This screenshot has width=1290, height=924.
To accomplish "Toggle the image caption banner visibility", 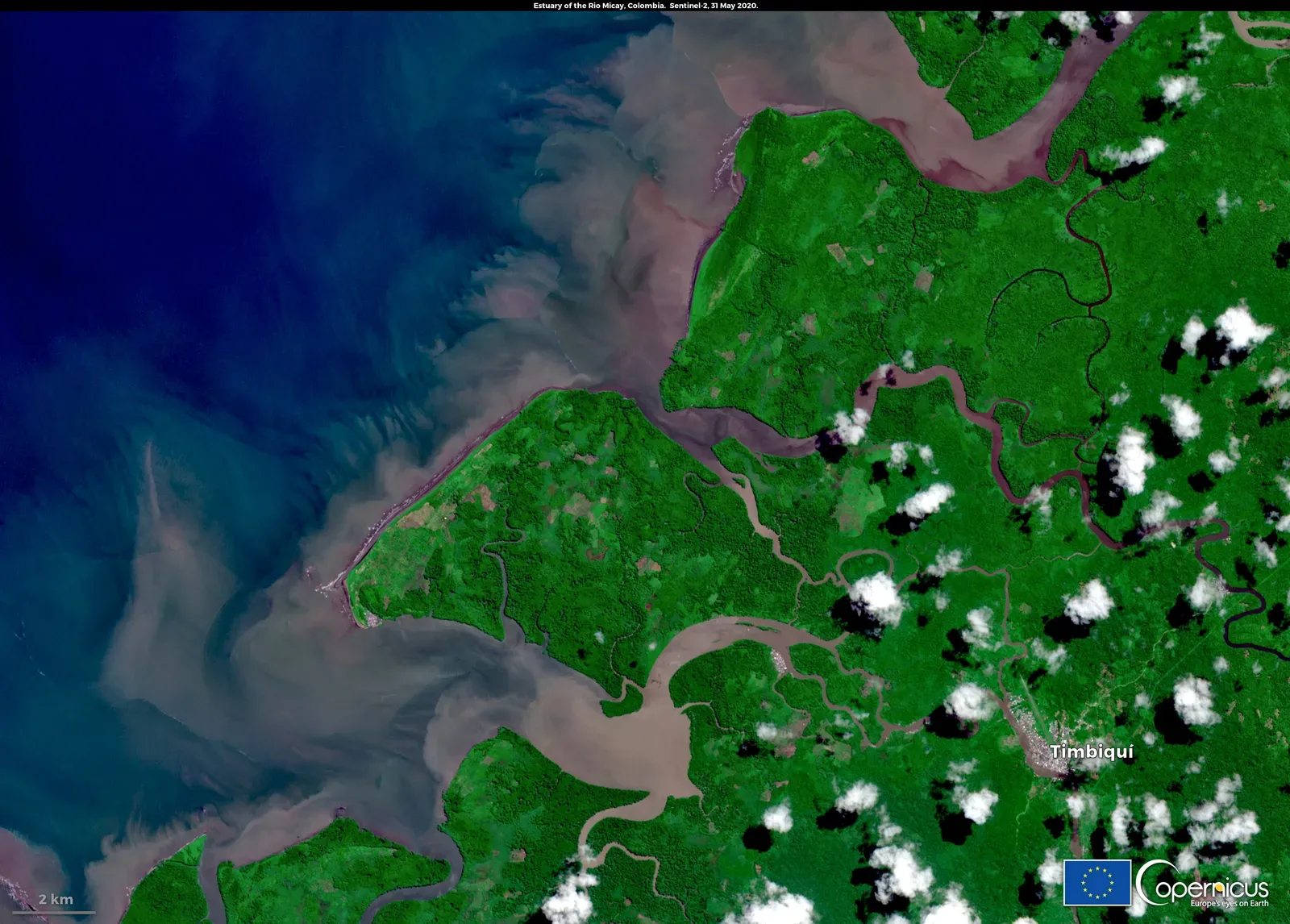I will click(x=645, y=6).
